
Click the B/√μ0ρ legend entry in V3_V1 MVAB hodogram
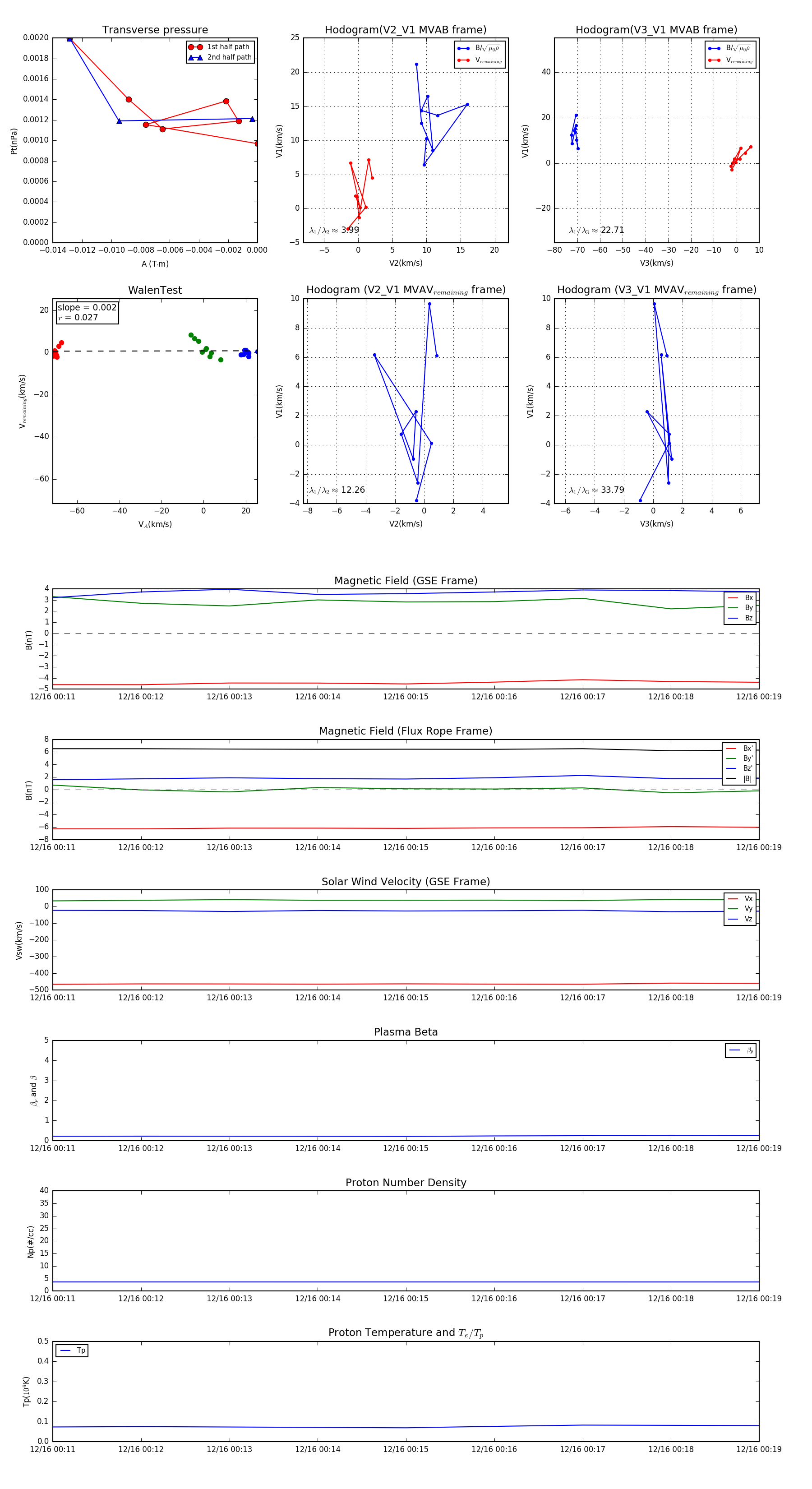[x=730, y=49]
